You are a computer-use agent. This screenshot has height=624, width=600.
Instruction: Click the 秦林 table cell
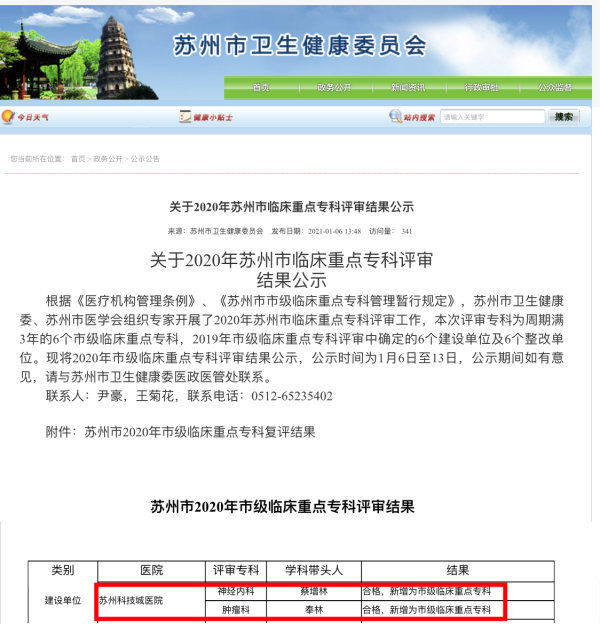(314, 610)
